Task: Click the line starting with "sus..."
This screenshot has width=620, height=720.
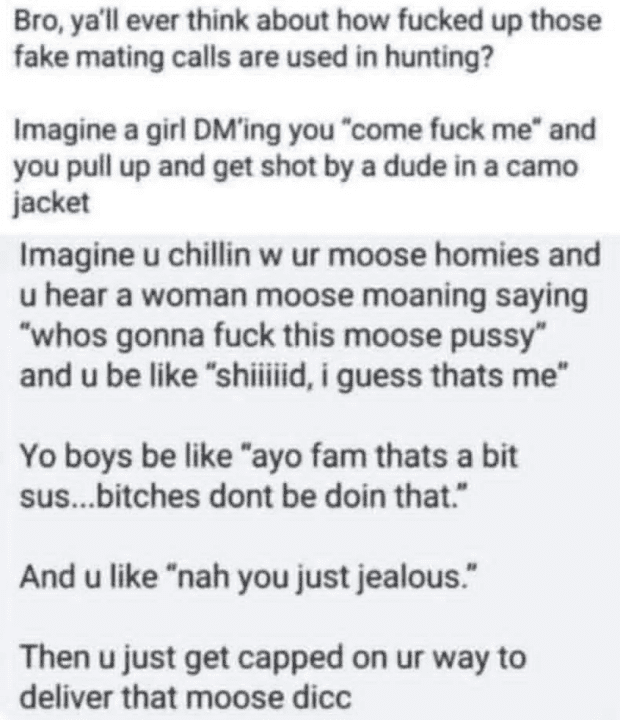Action: (243, 496)
